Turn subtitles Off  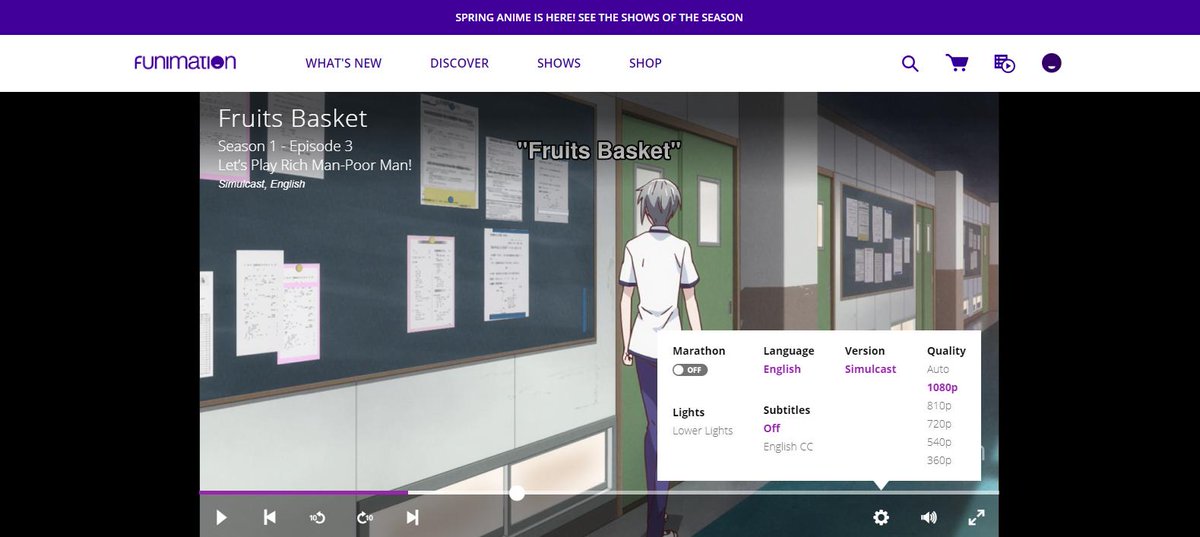772,428
